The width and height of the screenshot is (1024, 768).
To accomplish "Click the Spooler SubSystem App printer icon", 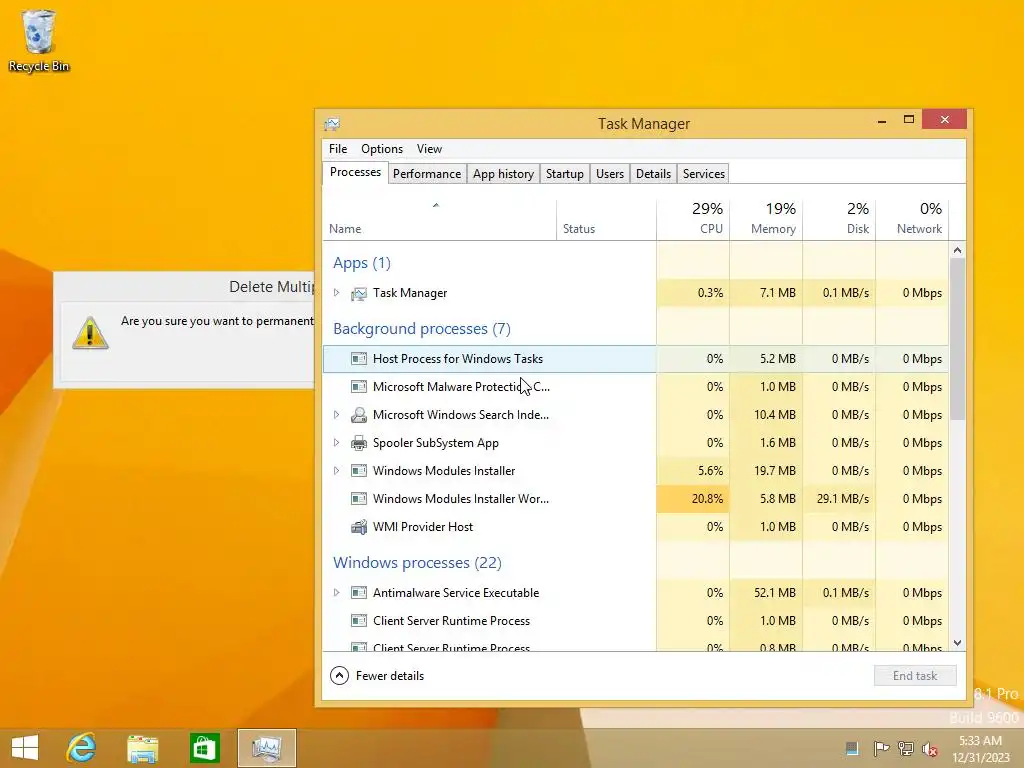I will (359, 443).
